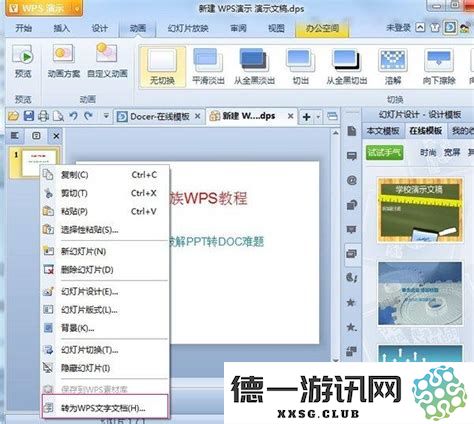Viewport: 474px width, 424px height.
Task: Click the document icon in side task bar
Action: coord(351,131)
